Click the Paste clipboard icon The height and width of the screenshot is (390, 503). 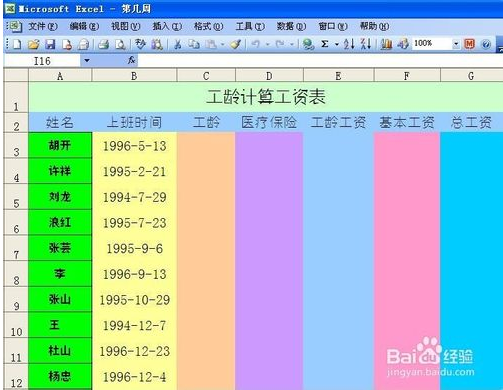pos(211,44)
